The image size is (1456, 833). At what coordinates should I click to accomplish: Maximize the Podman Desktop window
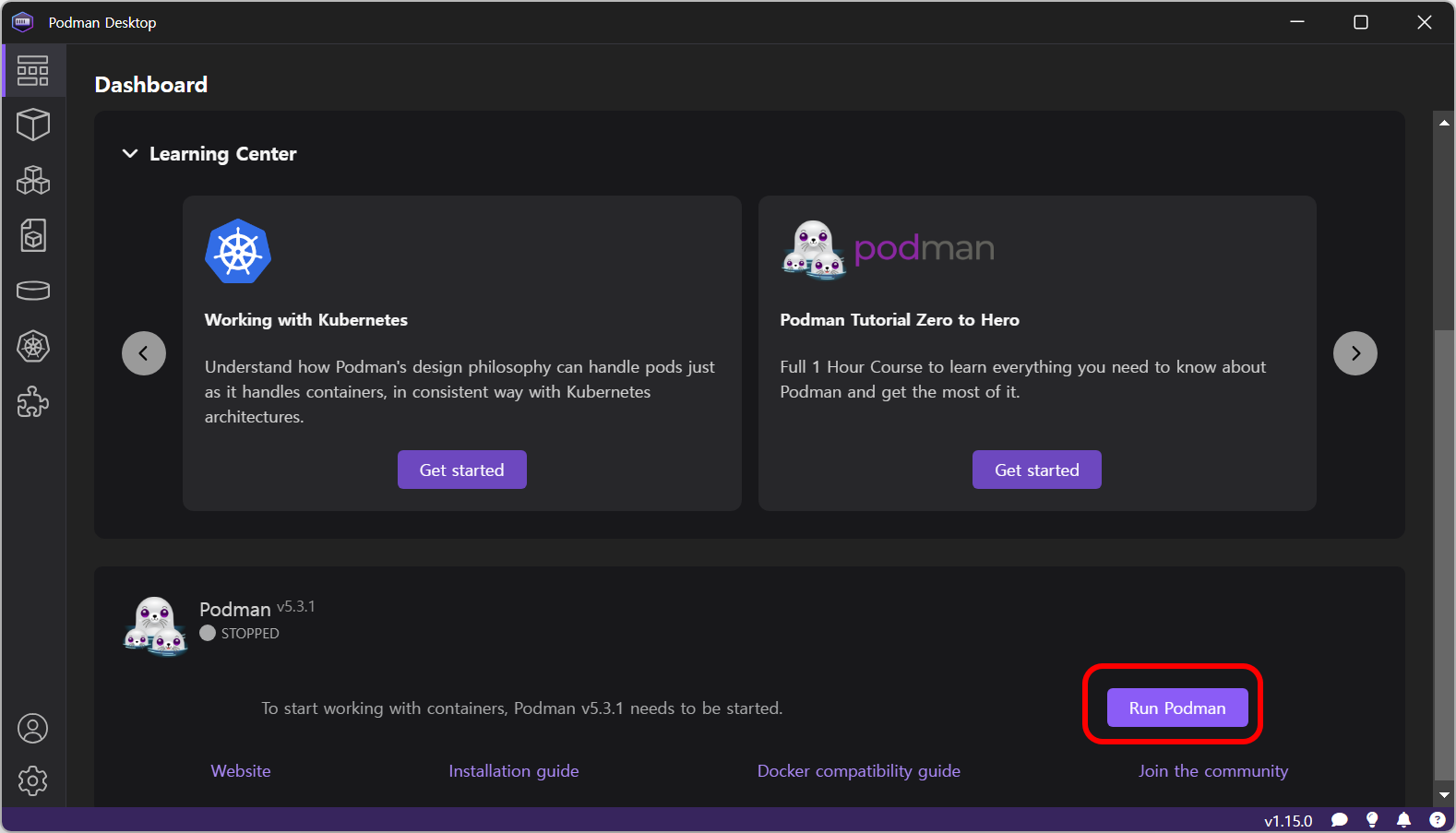click(x=1361, y=22)
